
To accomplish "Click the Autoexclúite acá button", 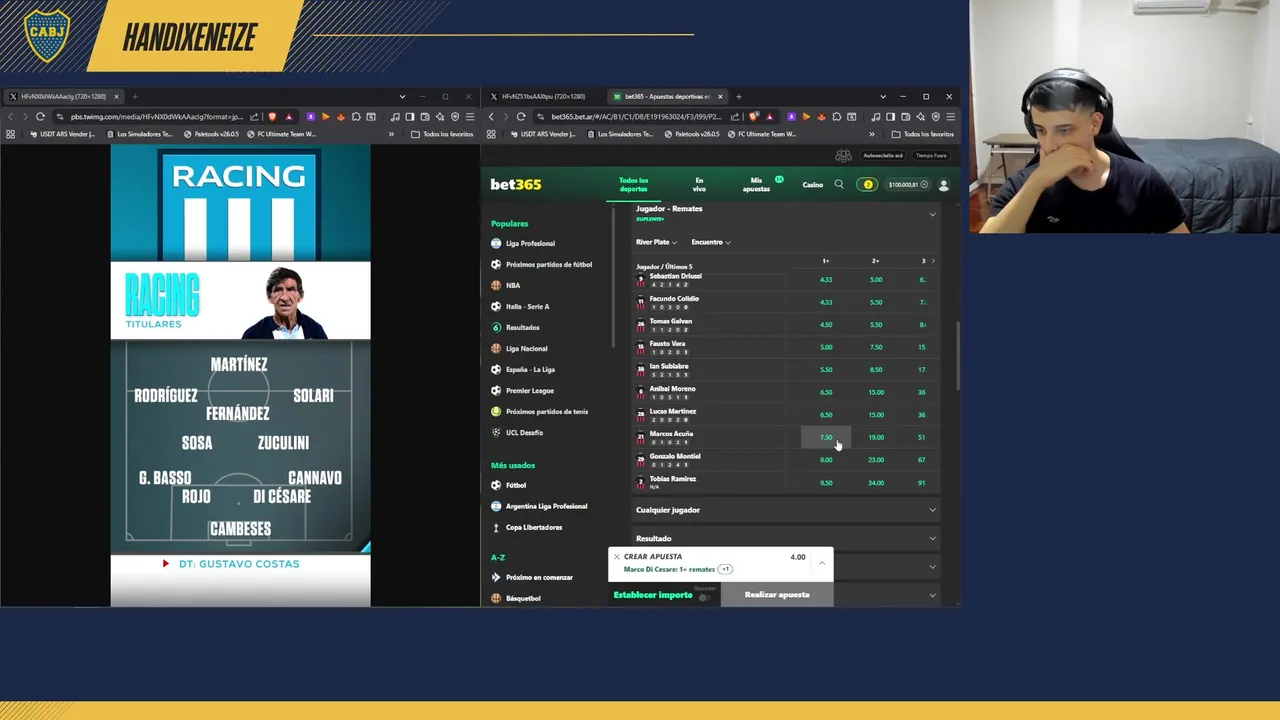I will coord(883,155).
